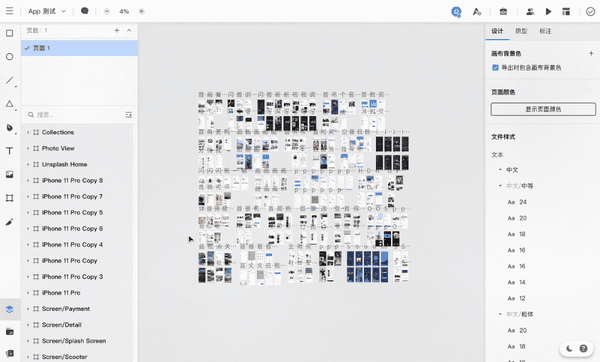This screenshot has height=362, width=600.
Task: Collapse the 中文 text style group
Action: [500, 170]
